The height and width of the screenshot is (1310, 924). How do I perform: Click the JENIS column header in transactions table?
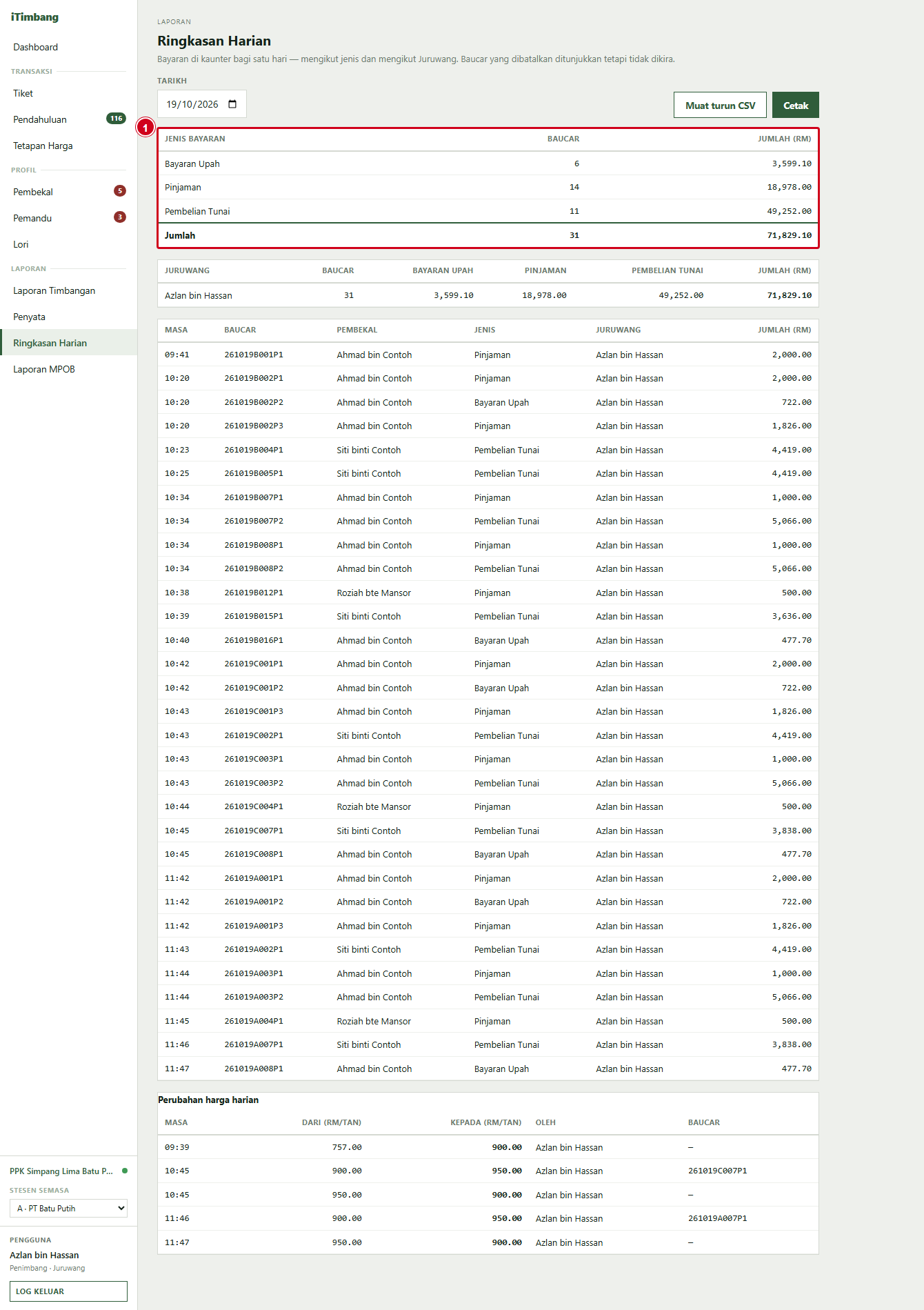pos(485,330)
